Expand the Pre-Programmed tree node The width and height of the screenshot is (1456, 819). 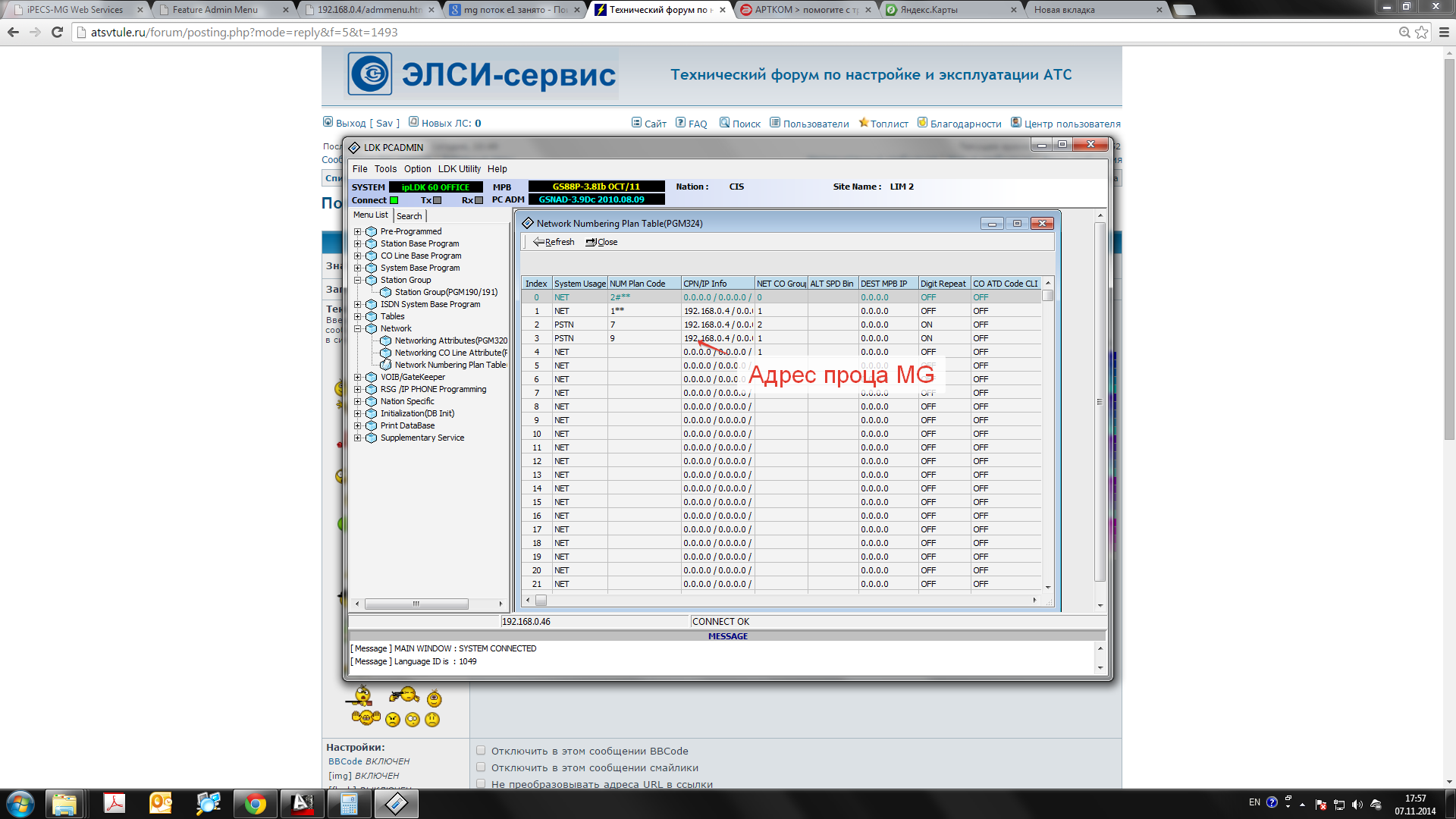(357, 231)
